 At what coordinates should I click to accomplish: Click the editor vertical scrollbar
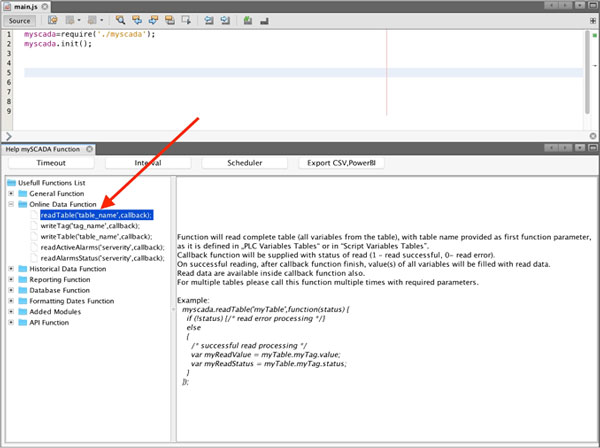(587, 73)
